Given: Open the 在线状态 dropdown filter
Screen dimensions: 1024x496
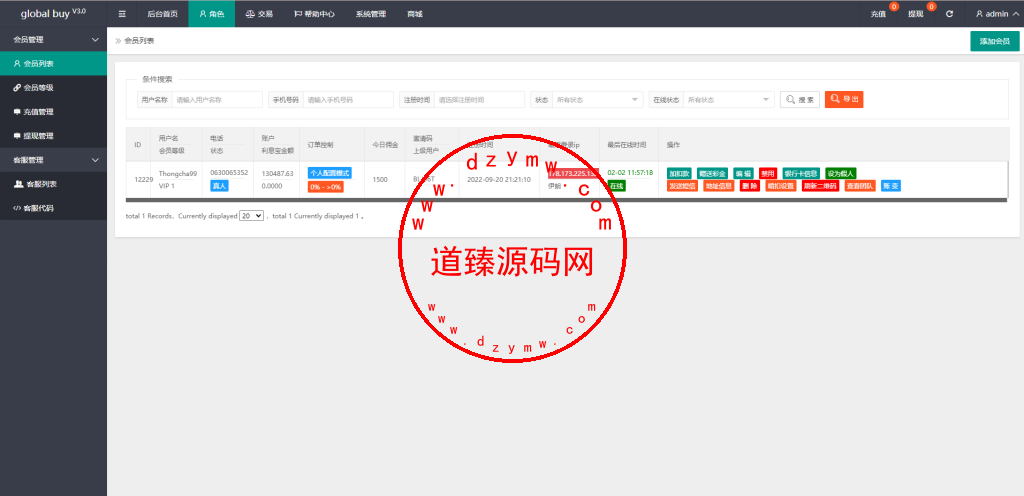Looking at the screenshot, I should pos(729,100).
